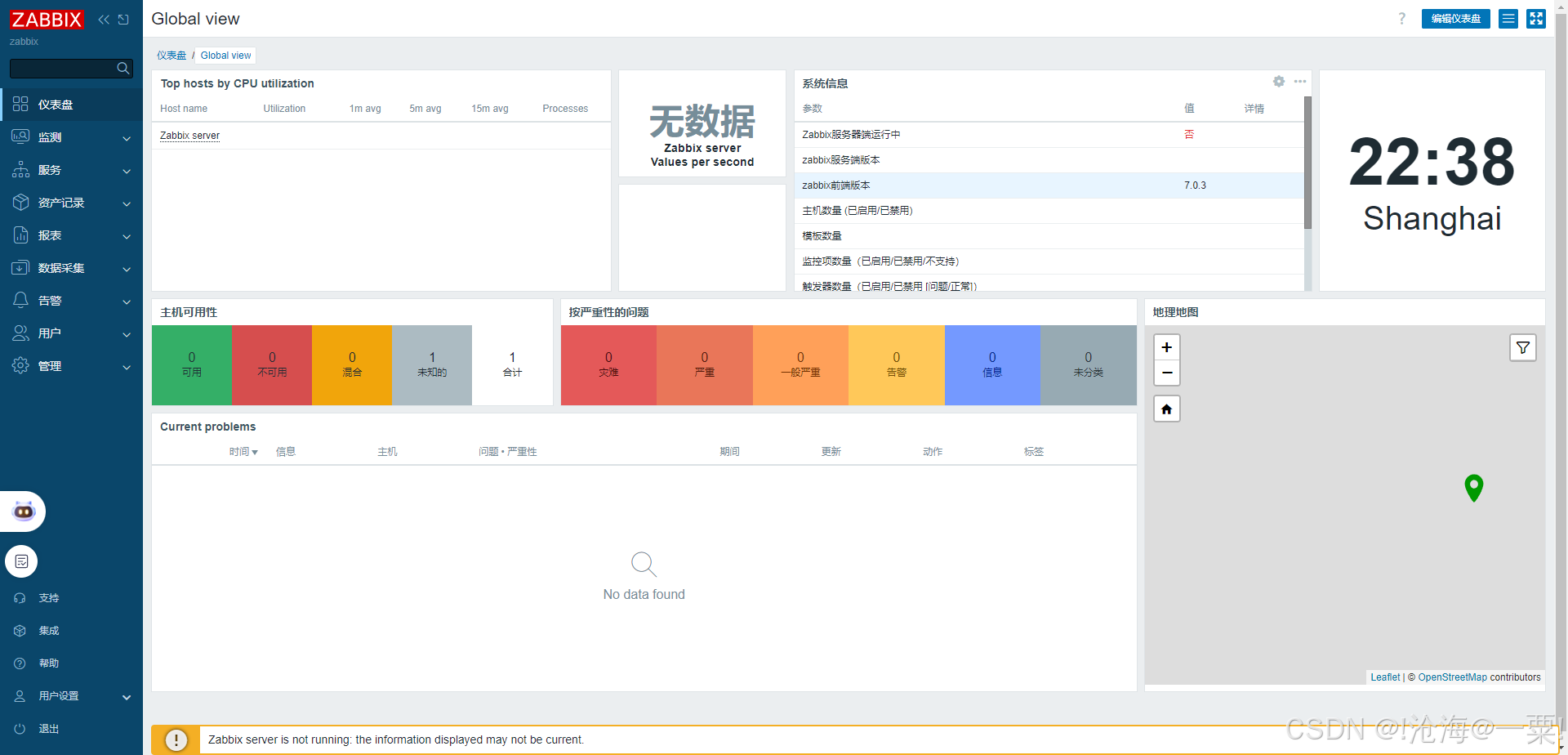Open the map filter funnel
The width and height of the screenshot is (1568, 755).
[1523, 348]
